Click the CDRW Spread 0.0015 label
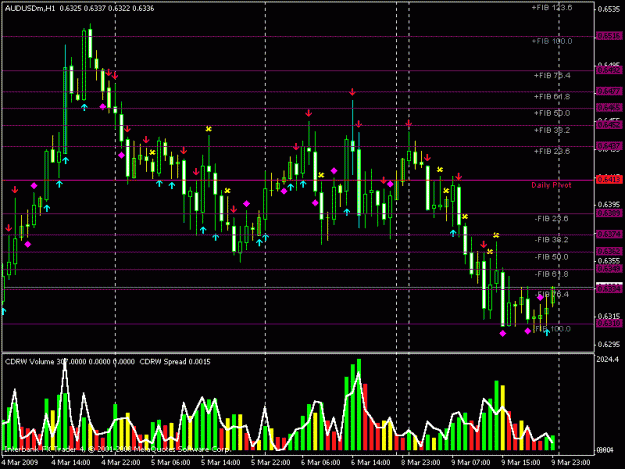This screenshot has height=469, width=625. click(x=175, y=362)
